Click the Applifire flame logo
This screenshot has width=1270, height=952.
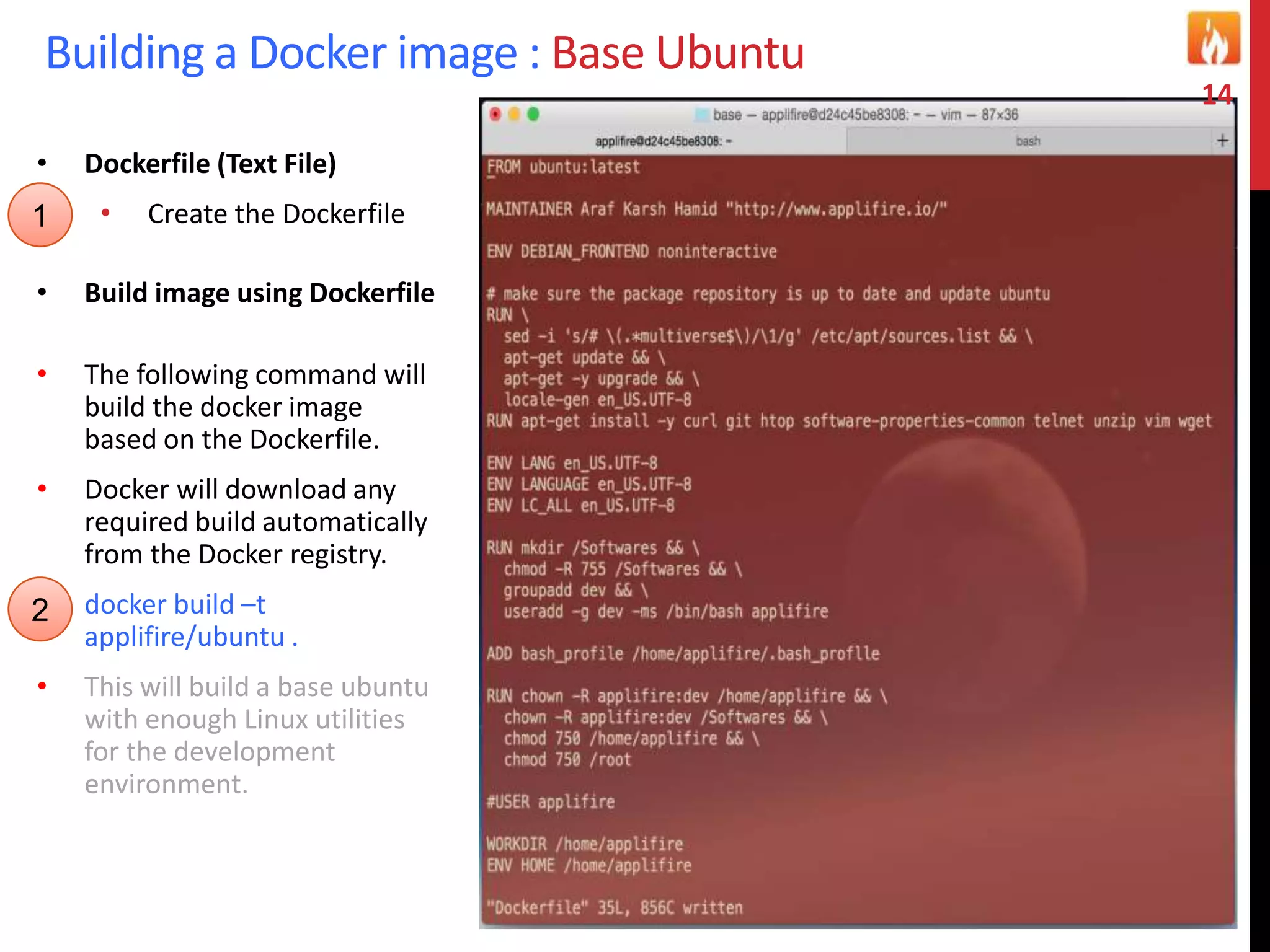[x=1214, y=38]
